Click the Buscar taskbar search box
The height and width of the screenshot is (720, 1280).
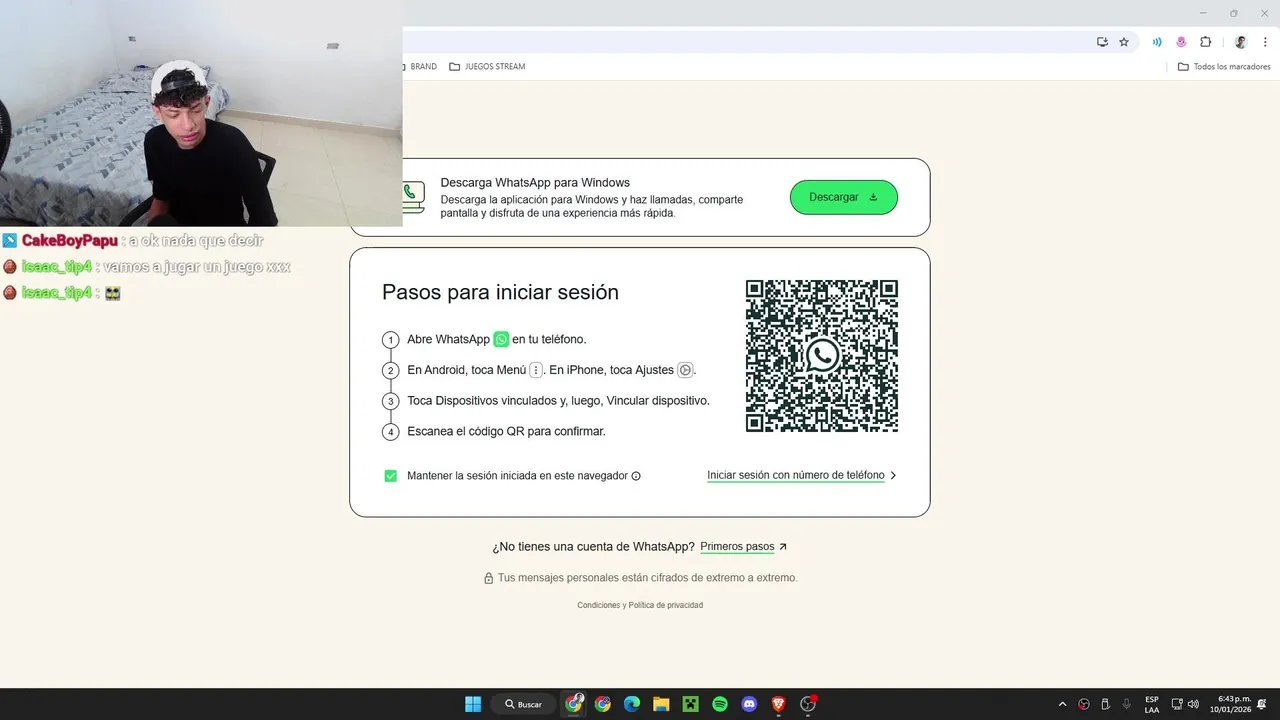[x=523, y=704]
